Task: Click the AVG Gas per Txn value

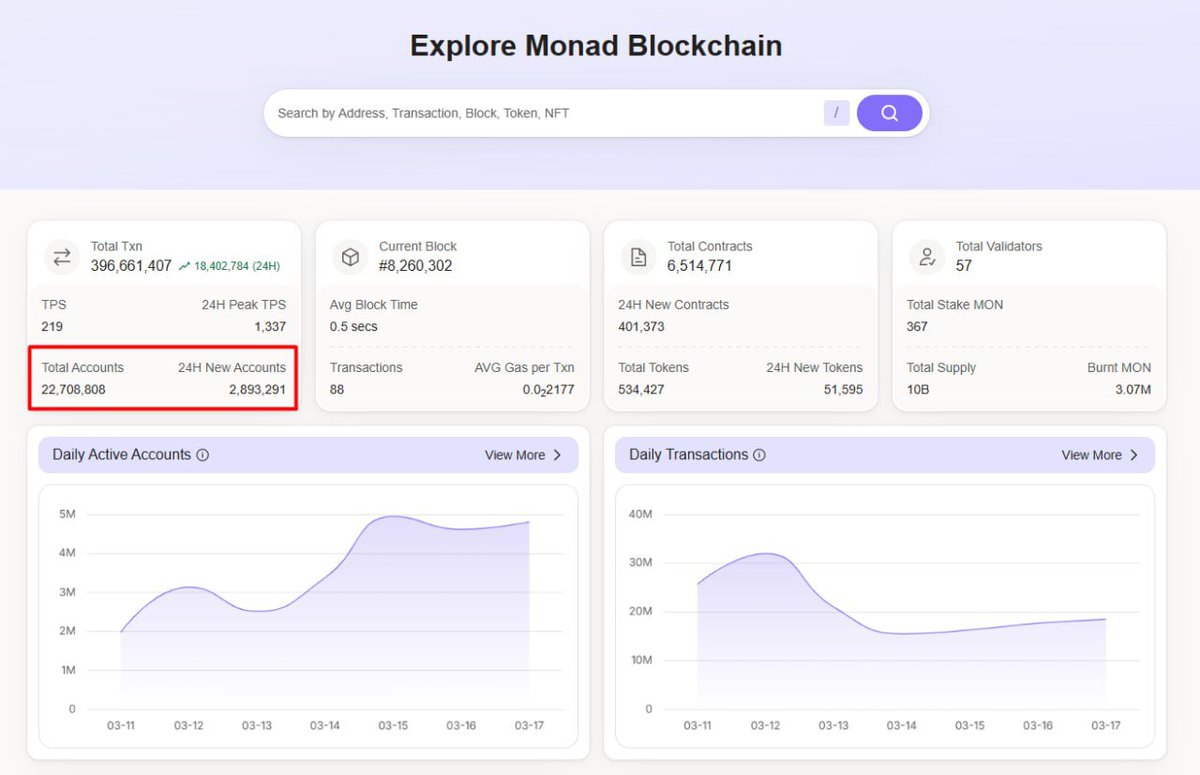Action: 548,389
